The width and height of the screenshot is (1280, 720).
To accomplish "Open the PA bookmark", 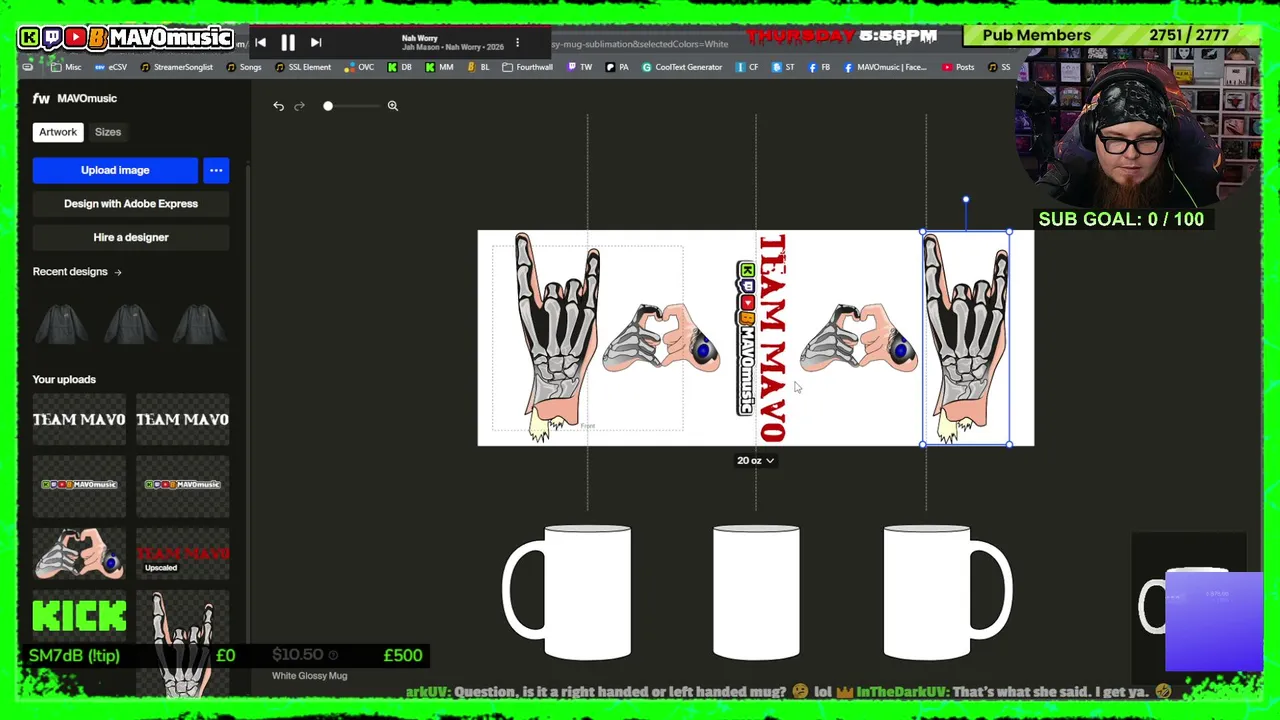I will [x=617, y=68].
